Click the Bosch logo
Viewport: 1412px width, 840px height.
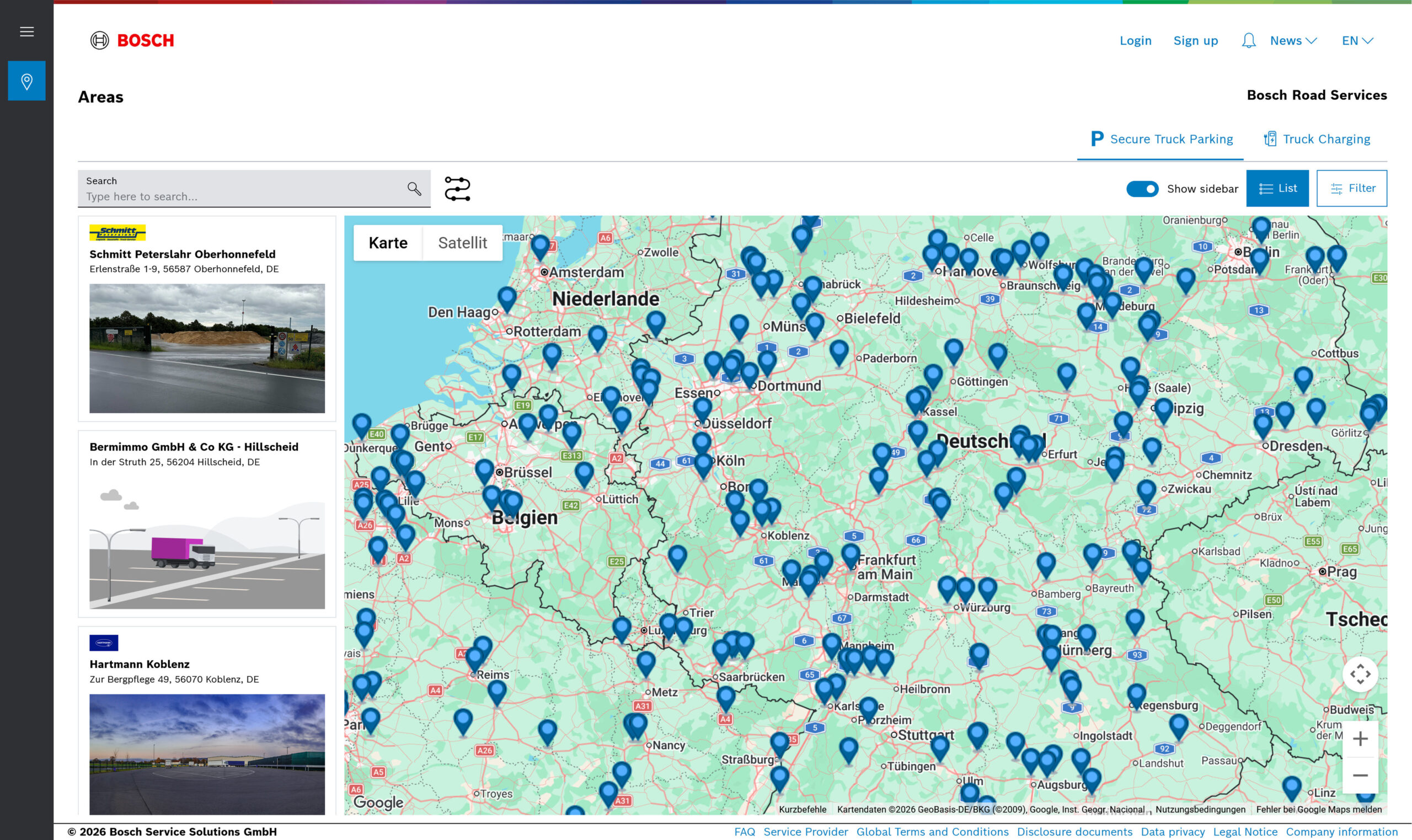132,41
